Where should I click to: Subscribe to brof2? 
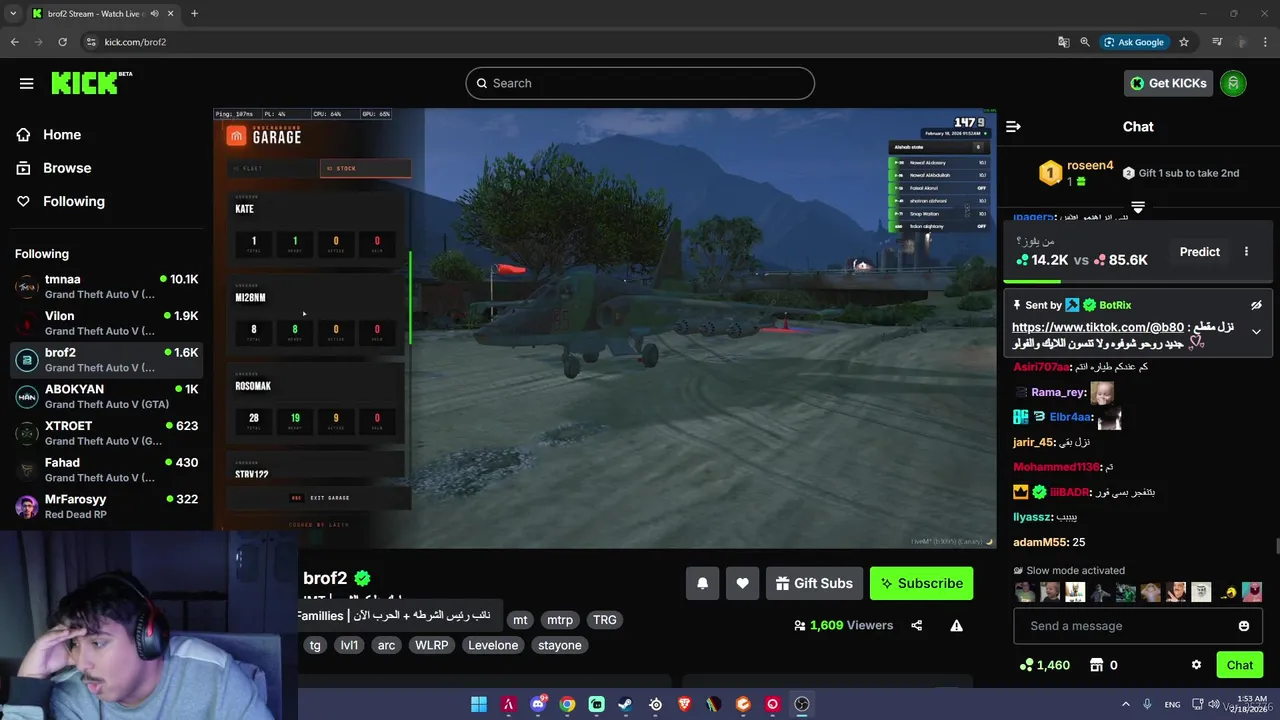point(921,583)
